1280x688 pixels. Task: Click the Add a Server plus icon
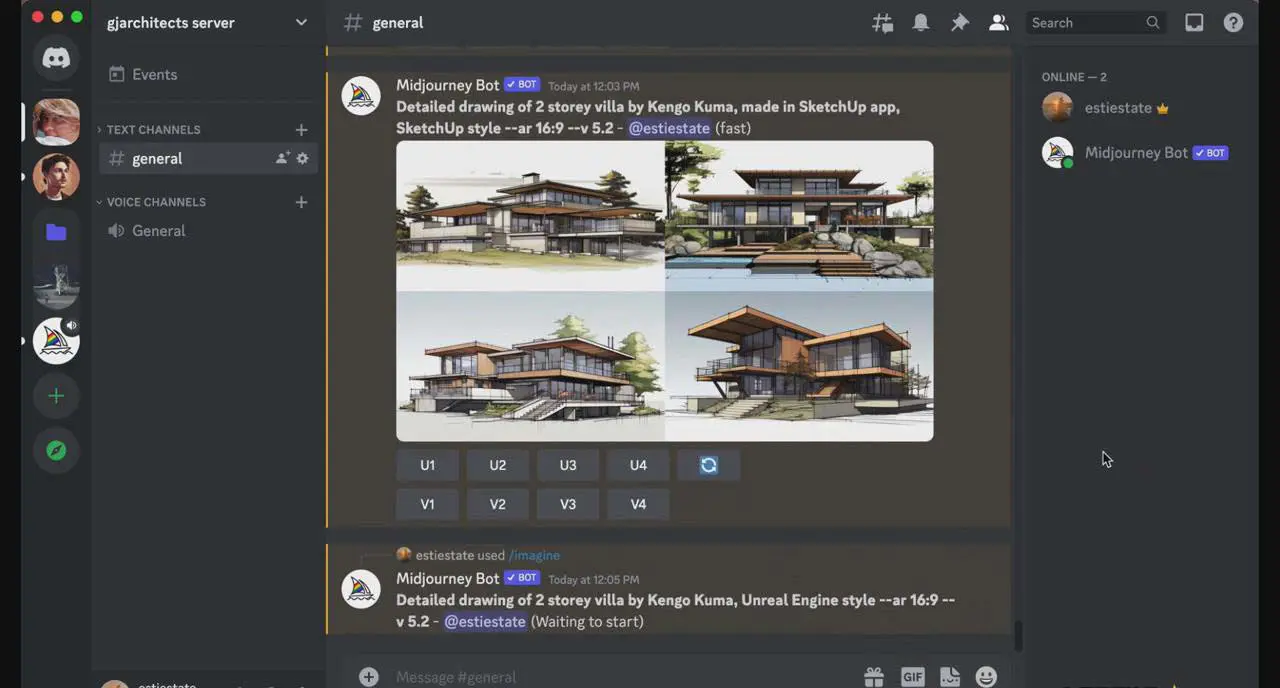pos(56,396)
